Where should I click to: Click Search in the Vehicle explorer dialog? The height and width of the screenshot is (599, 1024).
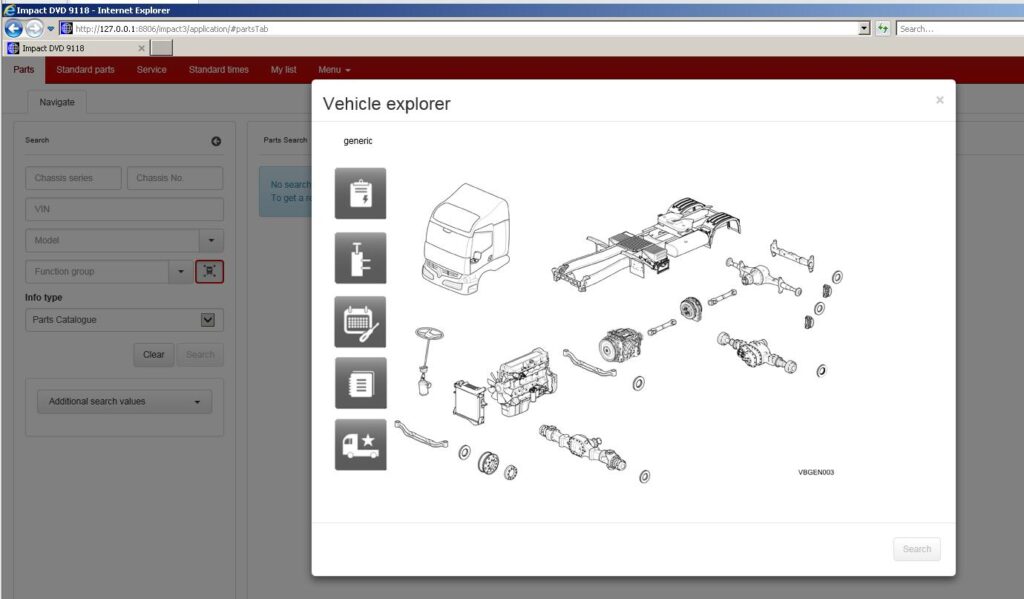click(916, 548)
